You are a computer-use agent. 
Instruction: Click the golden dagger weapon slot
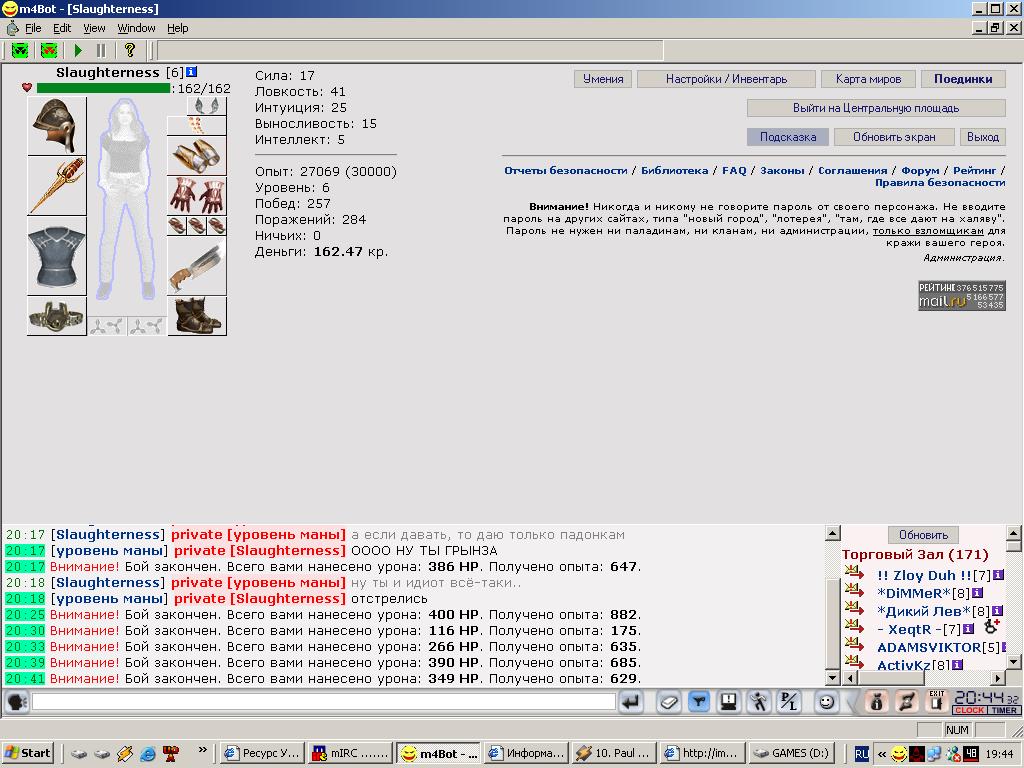tap(57, 185)
